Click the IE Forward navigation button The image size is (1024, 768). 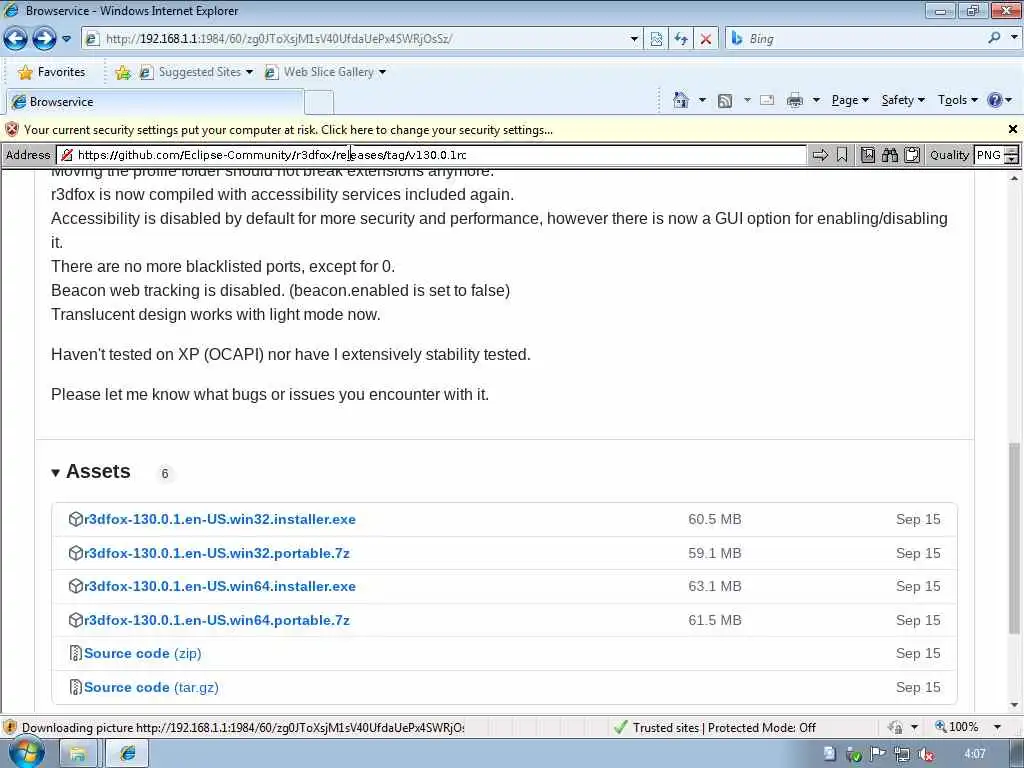tap(44, 39)
